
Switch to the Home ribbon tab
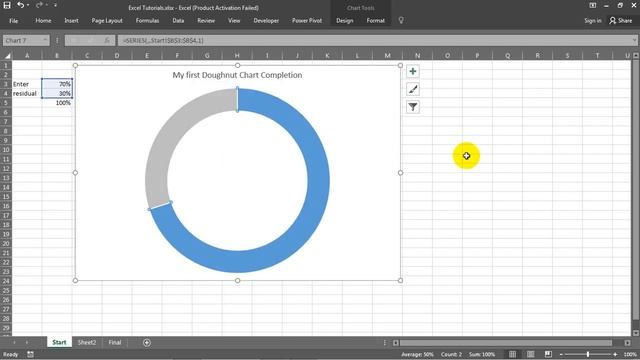[43, 20]
